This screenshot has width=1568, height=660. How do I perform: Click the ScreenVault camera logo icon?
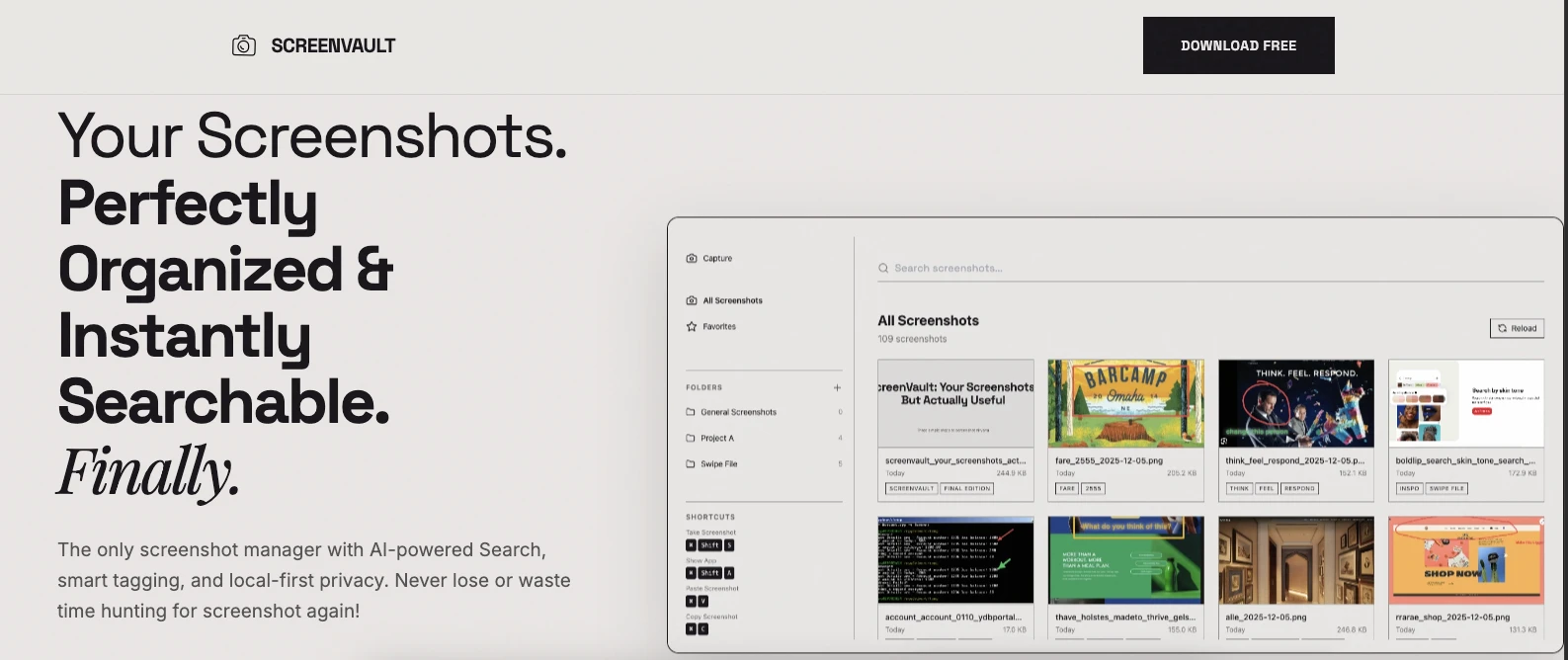(x=243, y=45)
